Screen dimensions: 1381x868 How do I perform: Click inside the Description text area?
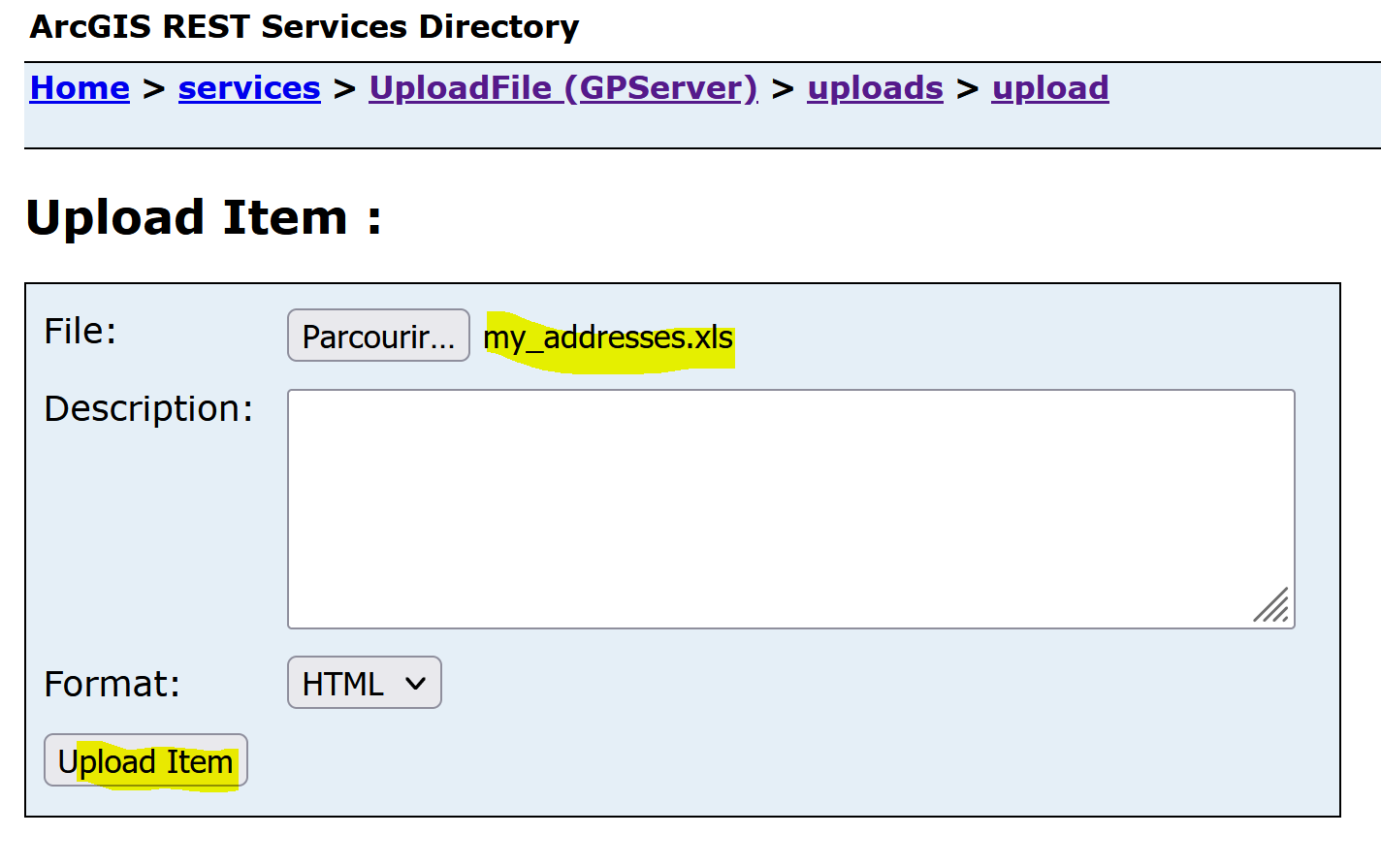pyautogui.click(x=791, y=509)
